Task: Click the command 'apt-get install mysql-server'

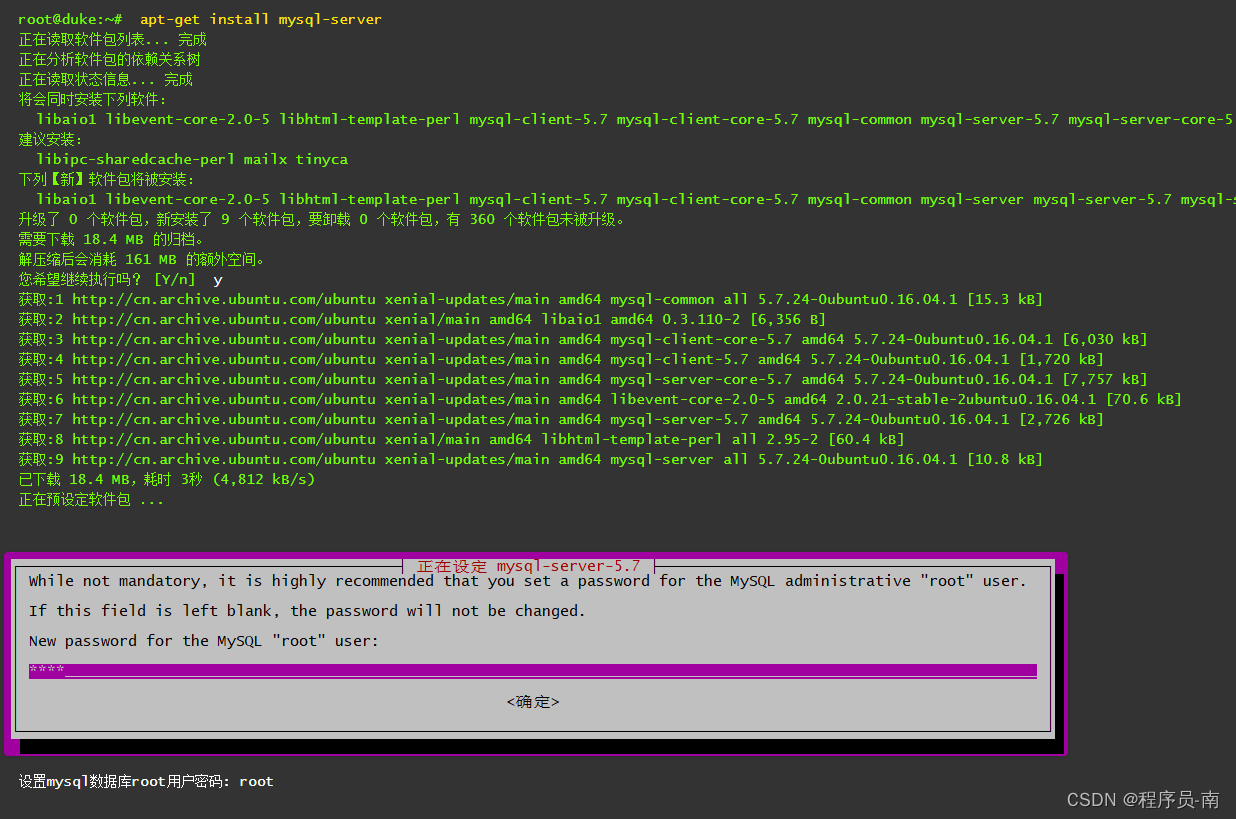Action: tap(260, 19)
